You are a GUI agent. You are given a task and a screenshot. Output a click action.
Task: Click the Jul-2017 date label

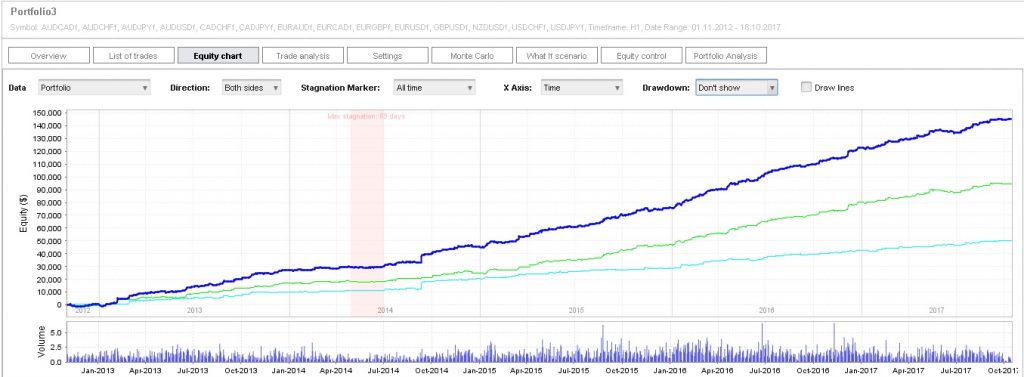(x=956, y=370)
